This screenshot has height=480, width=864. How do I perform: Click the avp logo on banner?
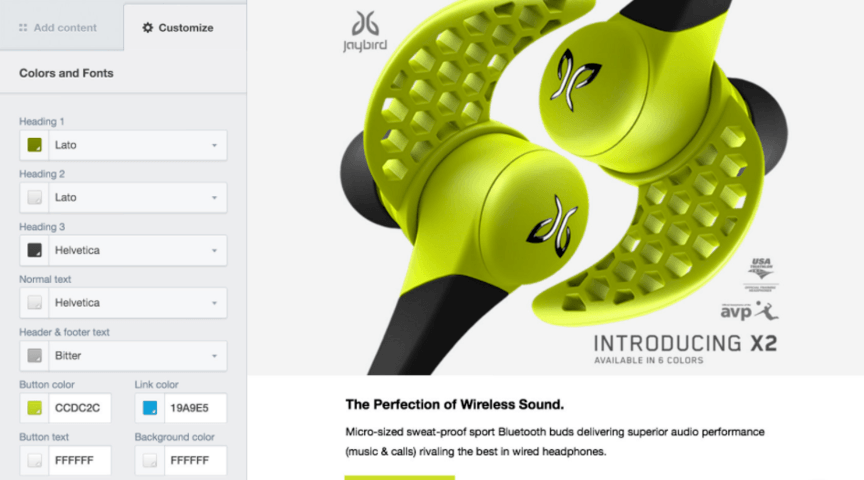point(749,311)
